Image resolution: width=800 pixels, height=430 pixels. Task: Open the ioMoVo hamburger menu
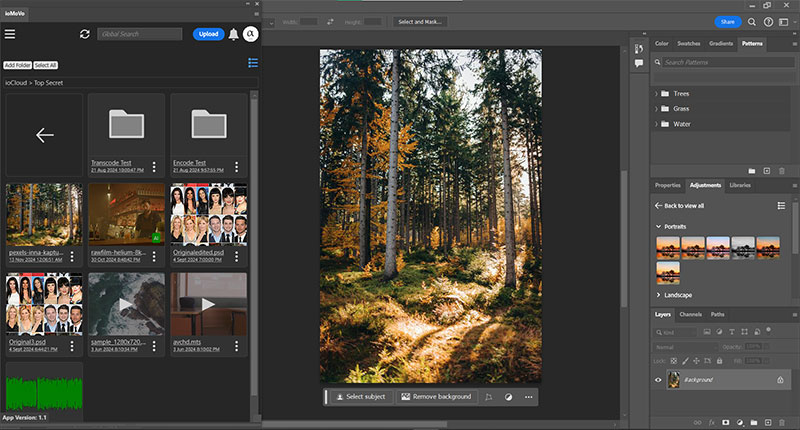(10, 34)
